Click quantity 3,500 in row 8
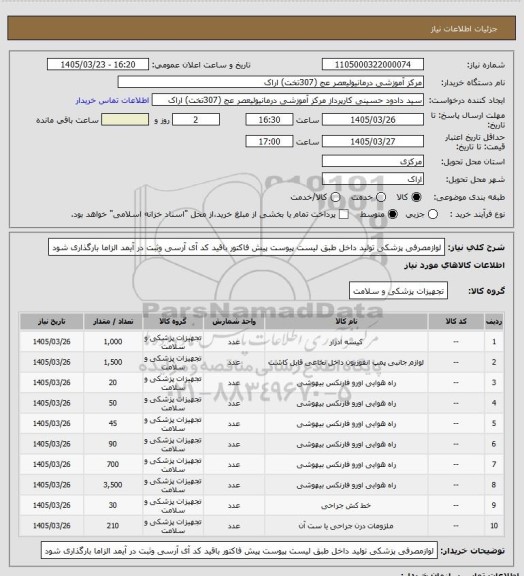The height and width of the screenshot is (576, 524). coord(113,485)
